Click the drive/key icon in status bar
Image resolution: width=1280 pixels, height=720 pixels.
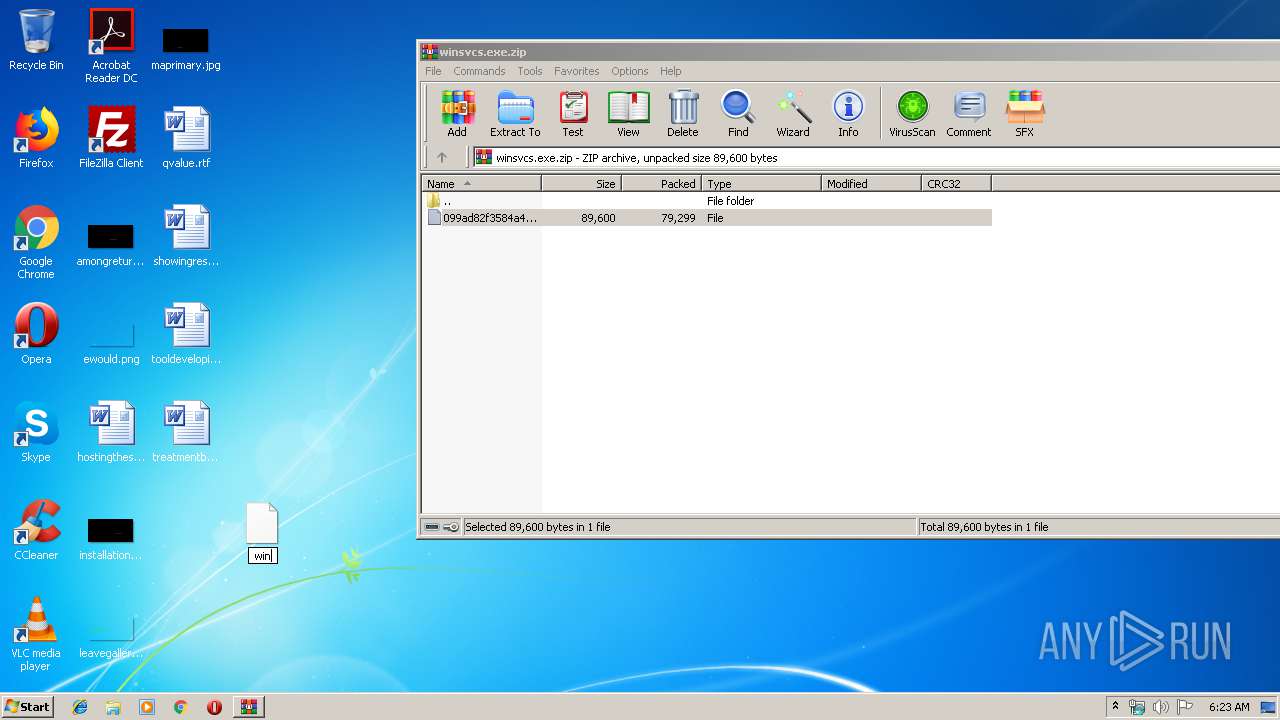coord(441,527)
